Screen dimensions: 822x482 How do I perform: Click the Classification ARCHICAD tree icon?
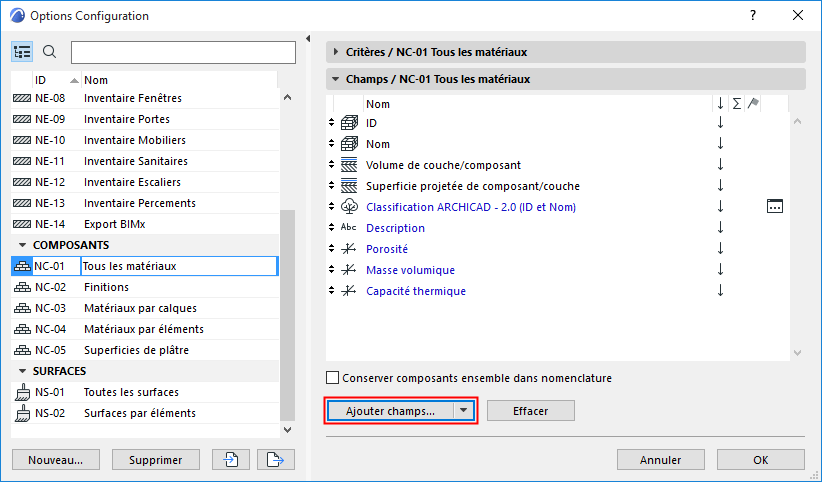349,207
